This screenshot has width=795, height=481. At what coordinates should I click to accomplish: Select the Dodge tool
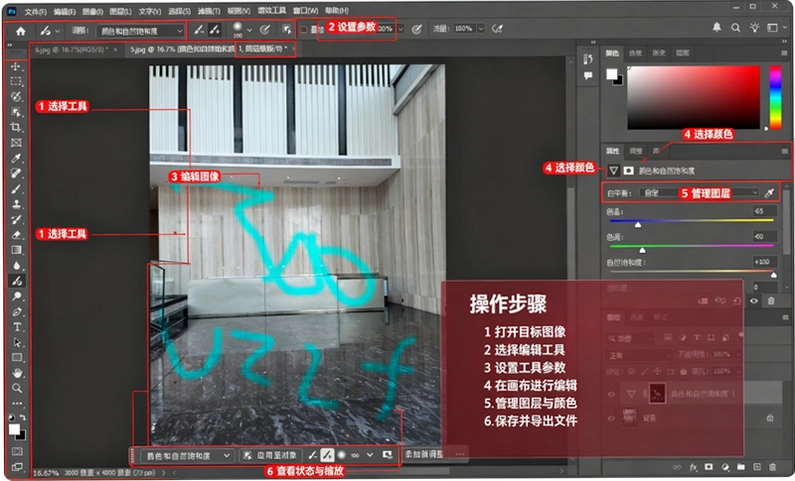point(16,296)
